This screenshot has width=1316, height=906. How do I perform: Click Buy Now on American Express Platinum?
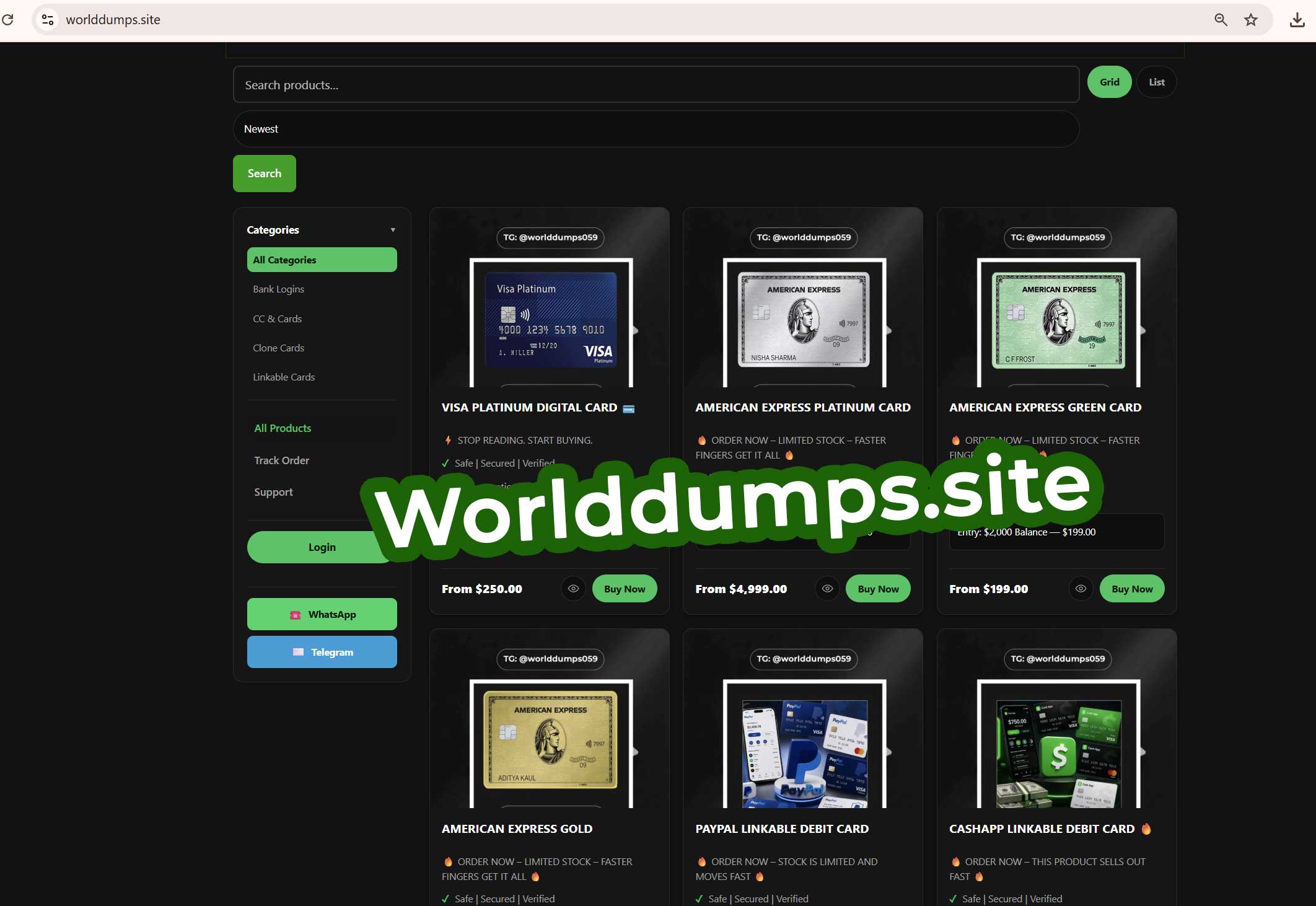pos(878,589)
